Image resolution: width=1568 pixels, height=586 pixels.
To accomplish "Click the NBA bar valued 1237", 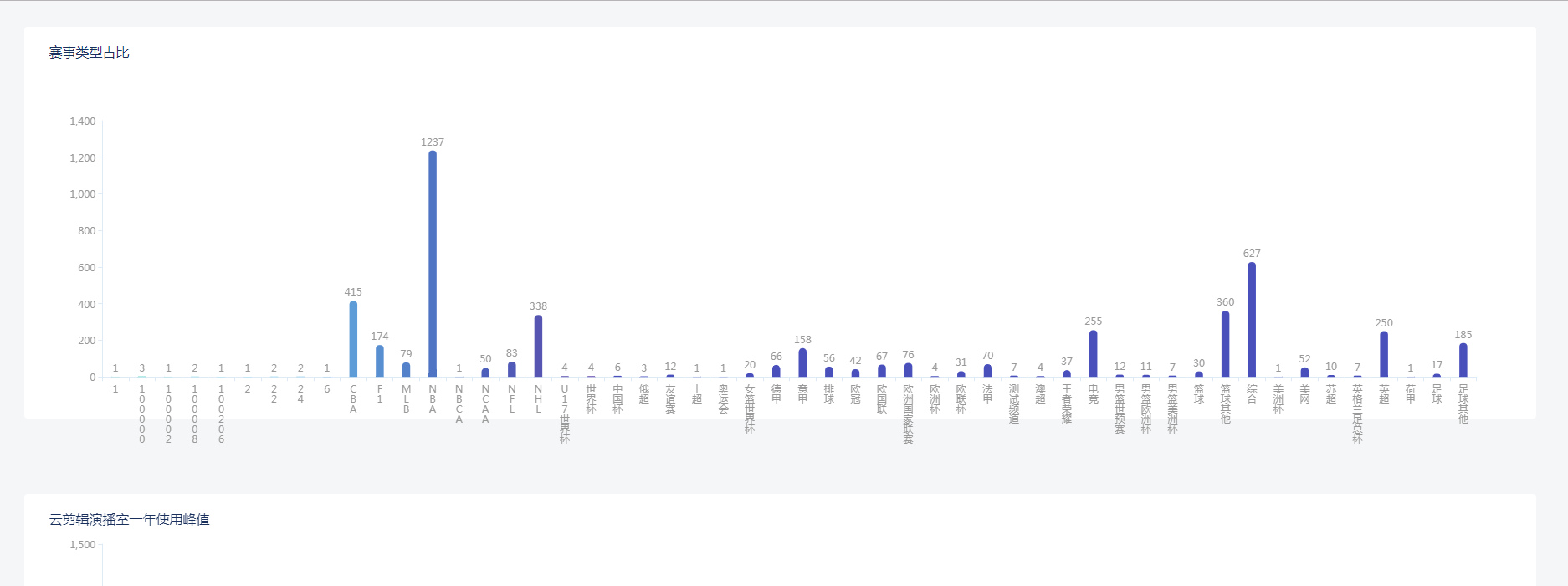I will pyautogui.click(x=433, y=264).
